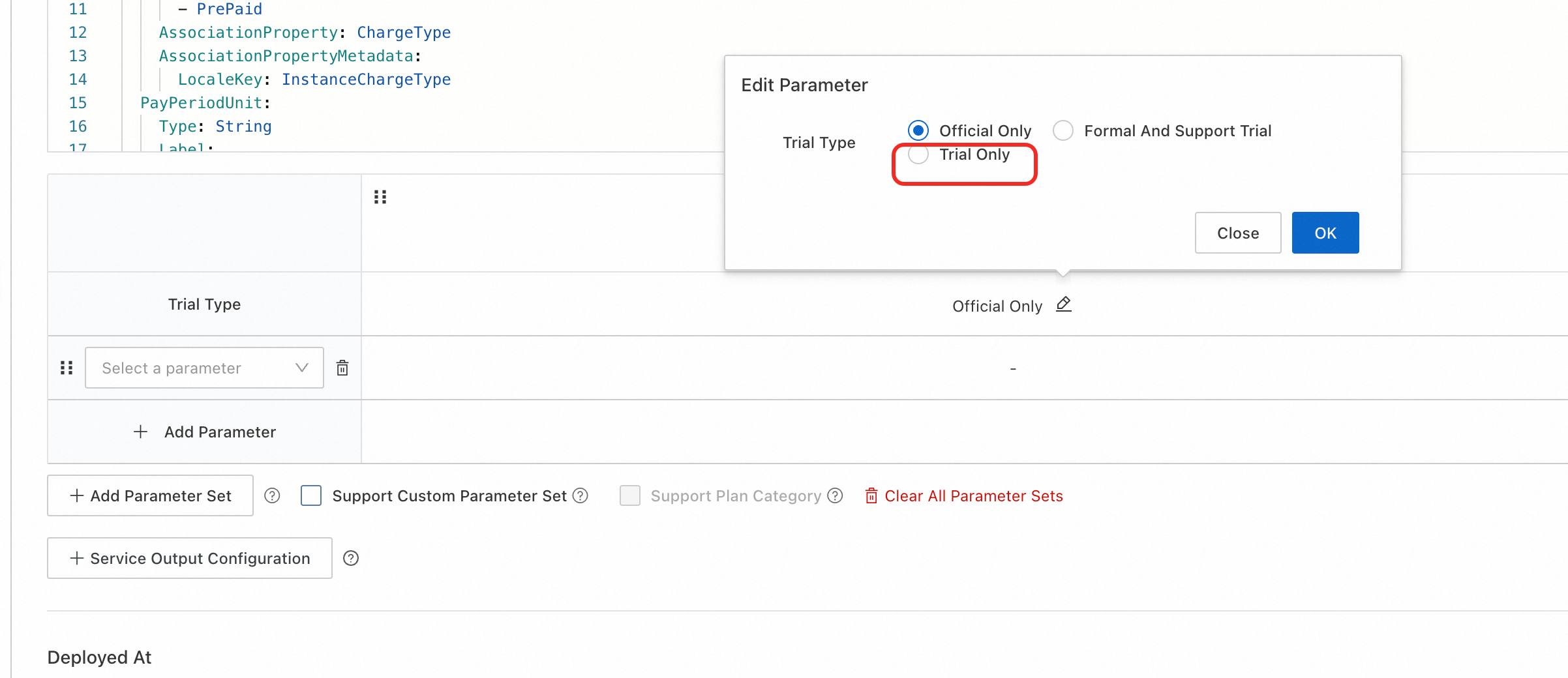Click help icon beside Support Custom Parameter Set

[580, 496]
